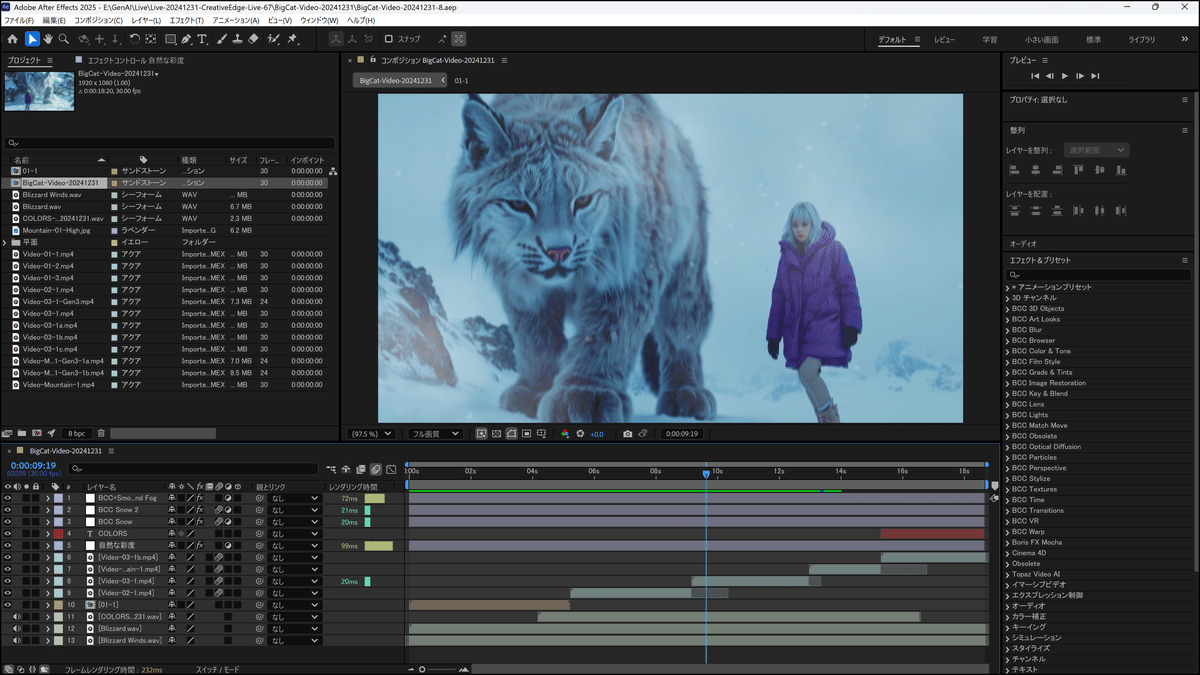The image size is (1200, 675).
Task: Select the Zoom magnifier tool
Action: pos(64,39)
